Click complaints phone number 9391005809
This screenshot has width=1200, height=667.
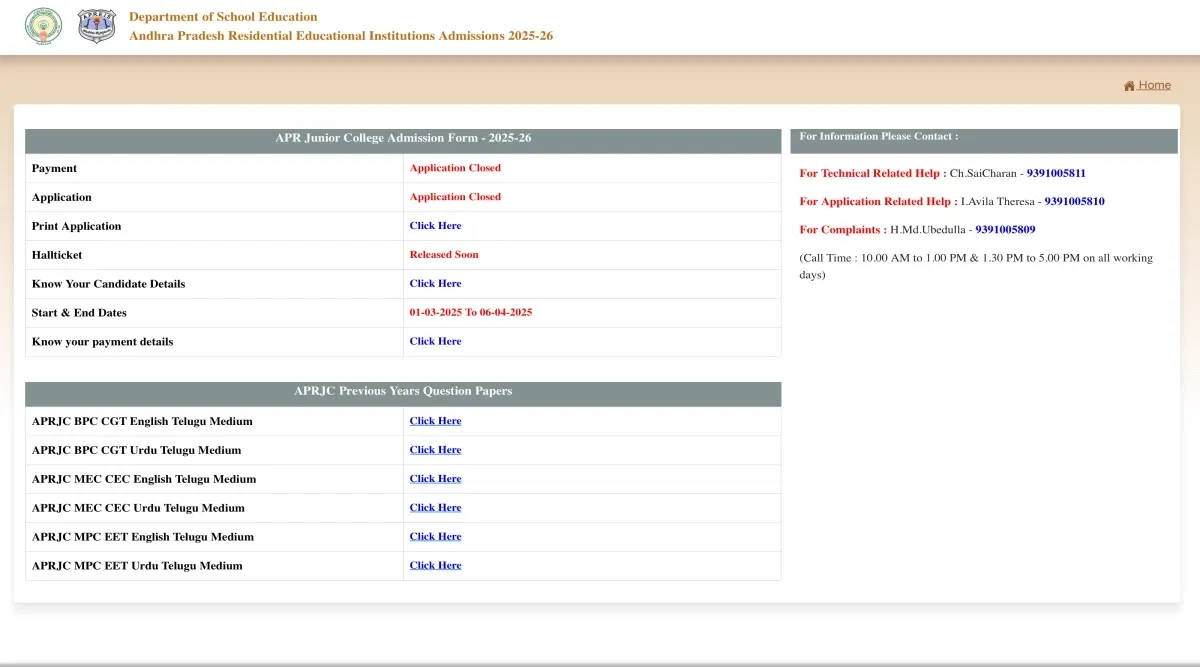[x=1005, y=230]
